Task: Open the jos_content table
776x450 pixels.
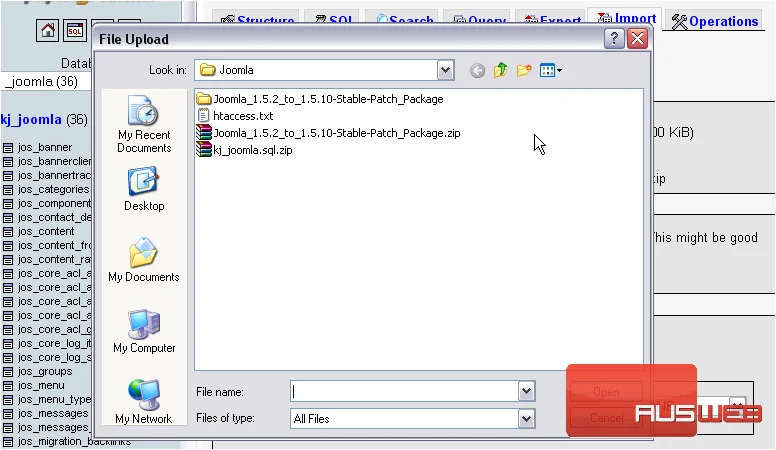Action: click(x=46, y=232)
